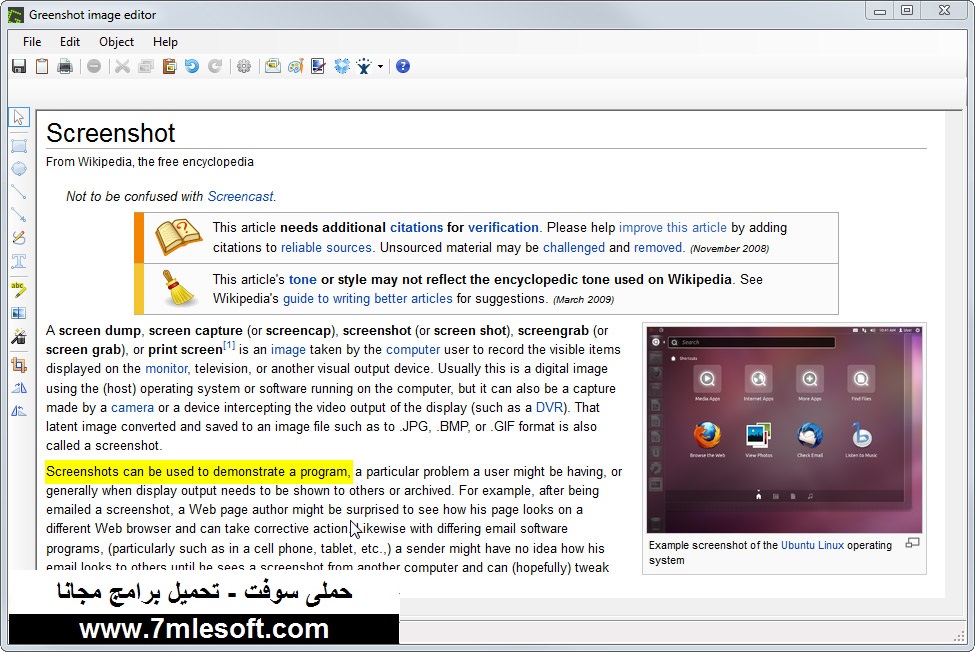This screenshot has width=975, height=652.
Task: Select the Draw arrow tool
Action: (x=19, y=215)
